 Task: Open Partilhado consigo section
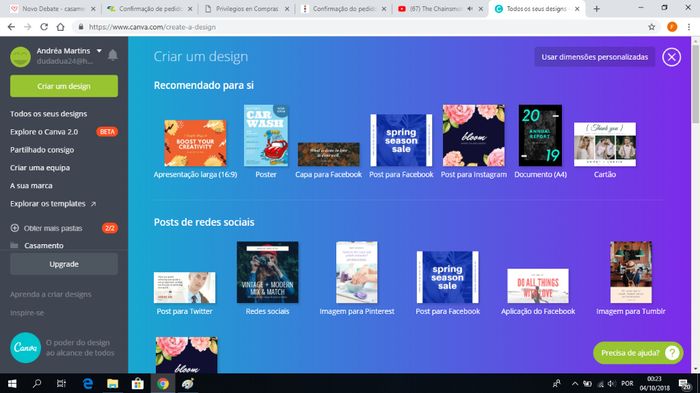click(x=42, y=150)
